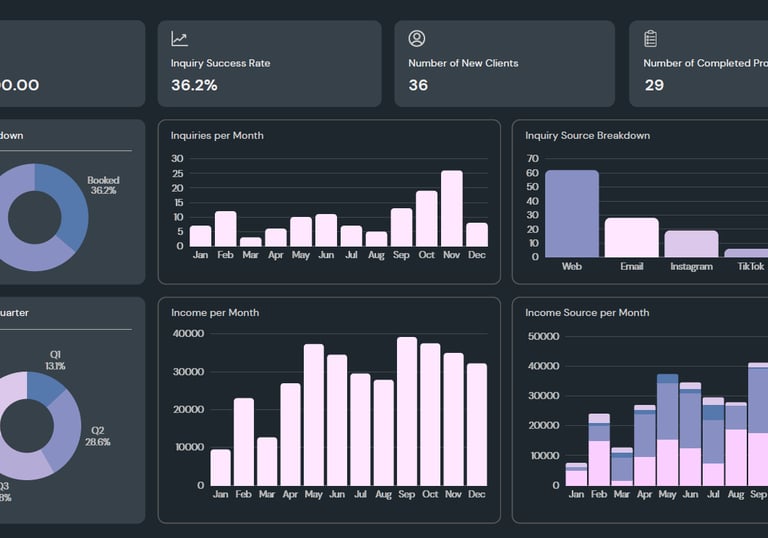This screenshot has width=768, height=538.
Task: Click the September bar in Income per Month
Action: (x=407, y=411)
